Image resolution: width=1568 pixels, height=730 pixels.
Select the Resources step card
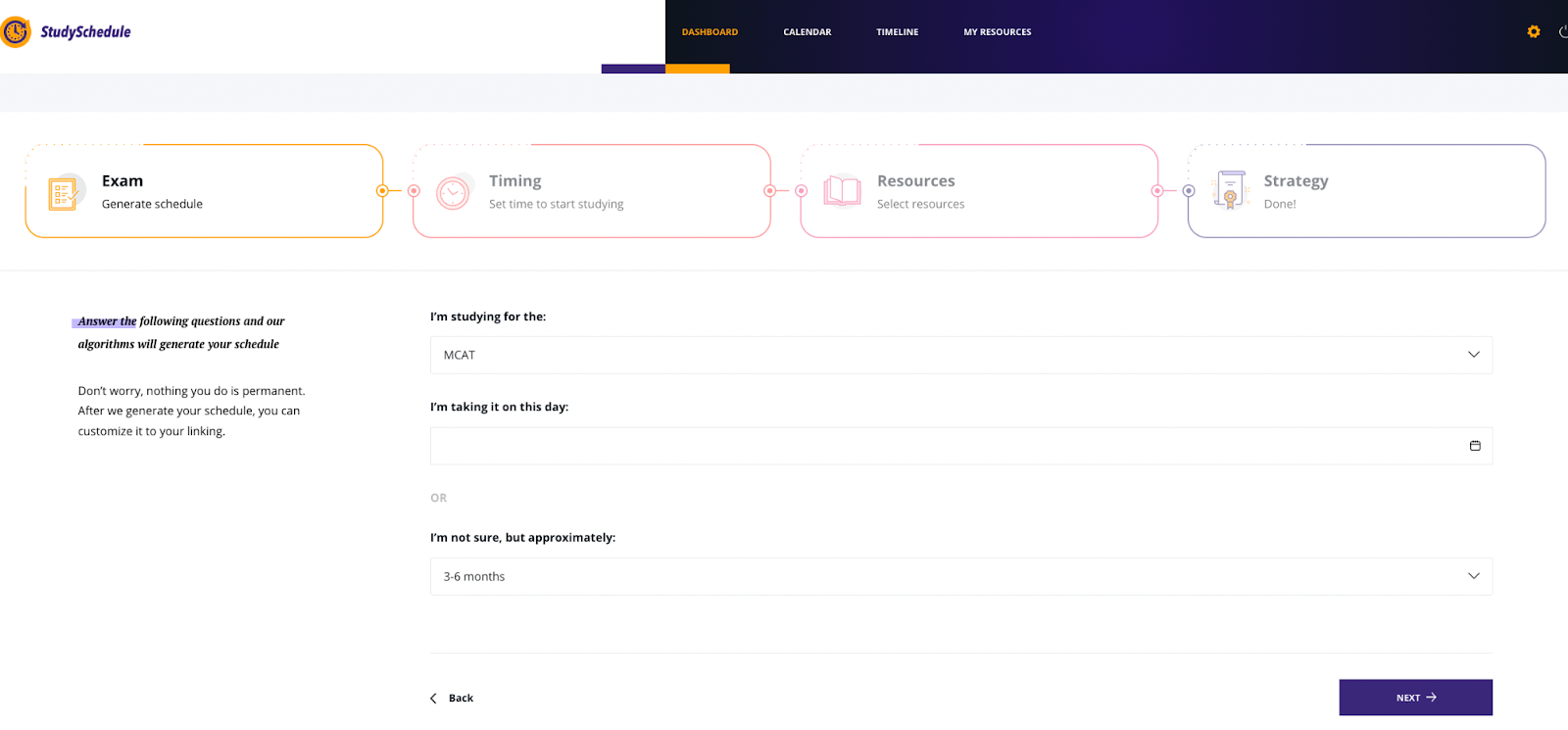pyautogui.click(x=978, y=191)
